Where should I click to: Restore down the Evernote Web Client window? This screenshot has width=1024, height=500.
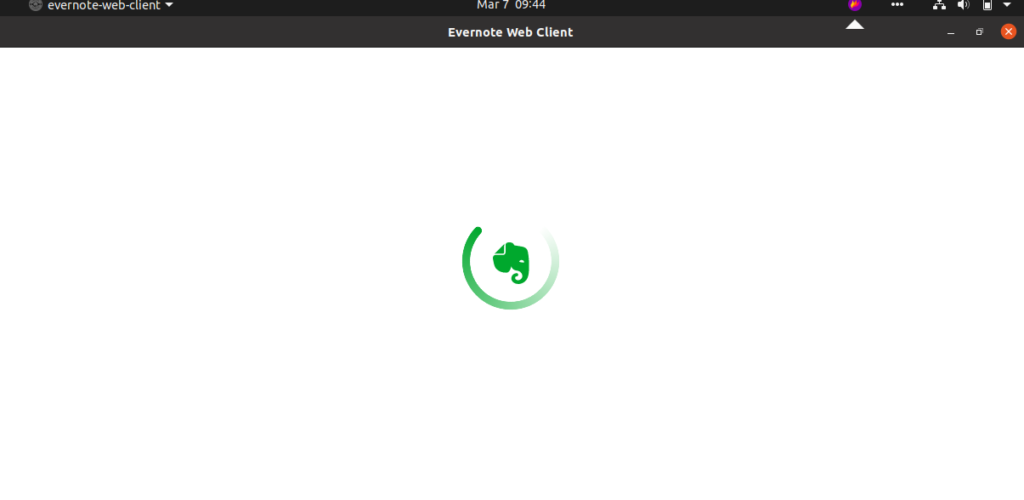pos(980,32)
